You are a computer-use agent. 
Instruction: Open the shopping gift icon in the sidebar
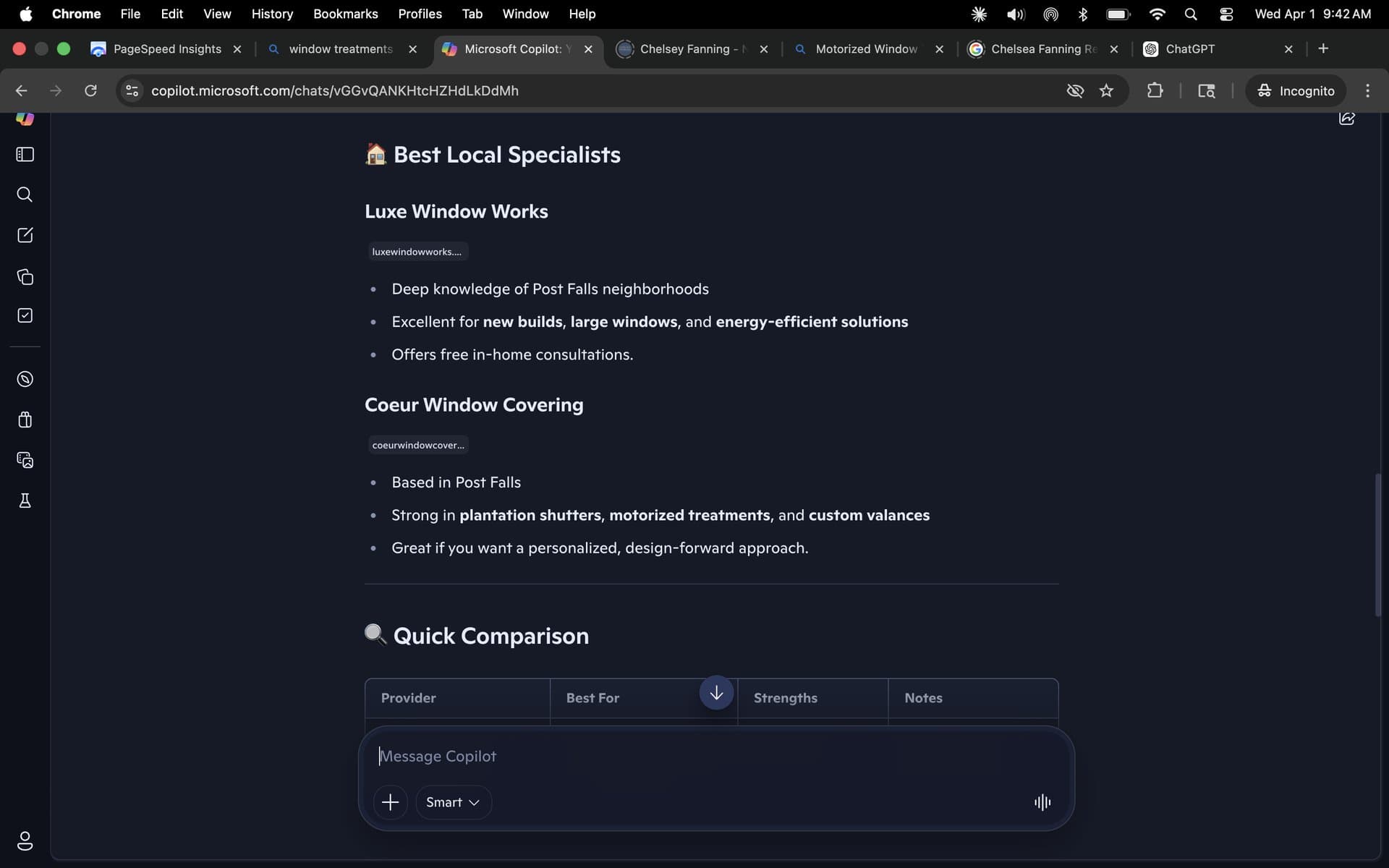[25, 420]
